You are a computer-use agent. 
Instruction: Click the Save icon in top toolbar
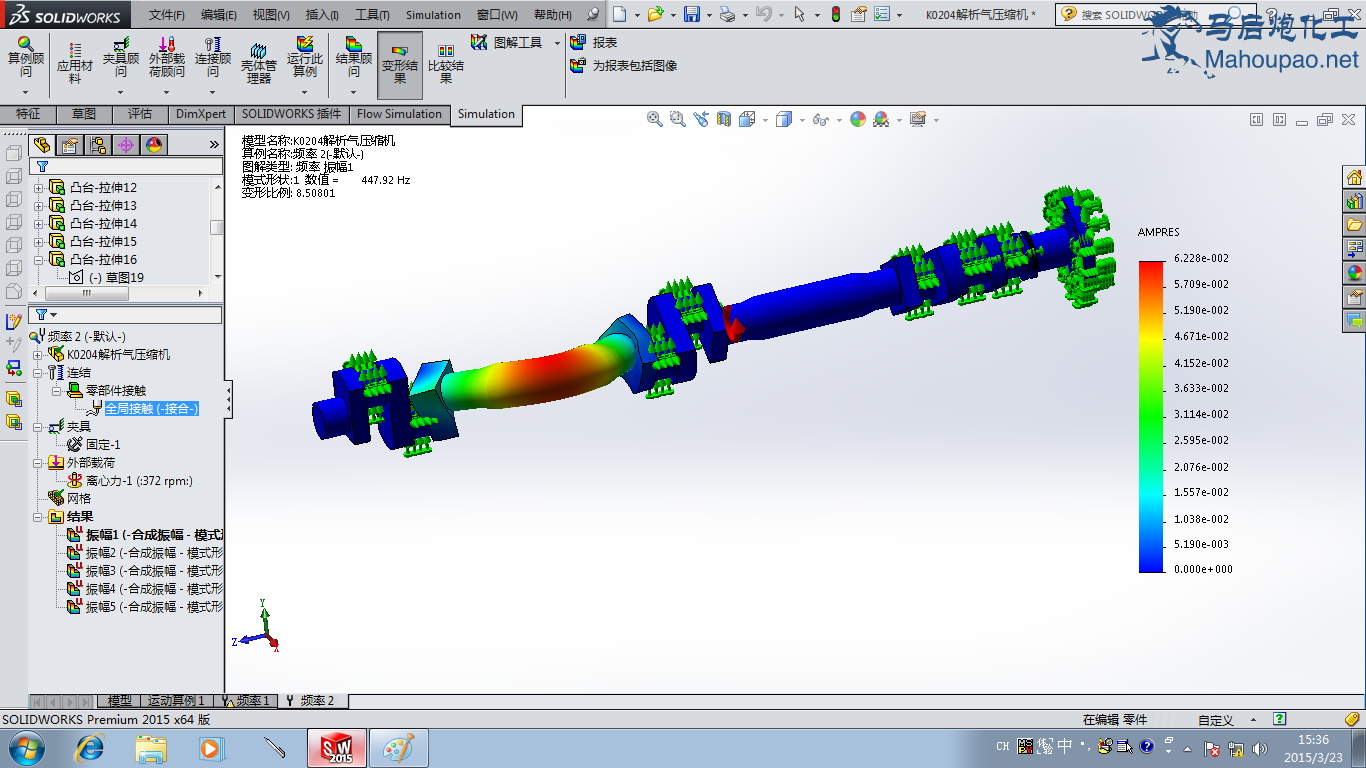(x=691, y=14)
